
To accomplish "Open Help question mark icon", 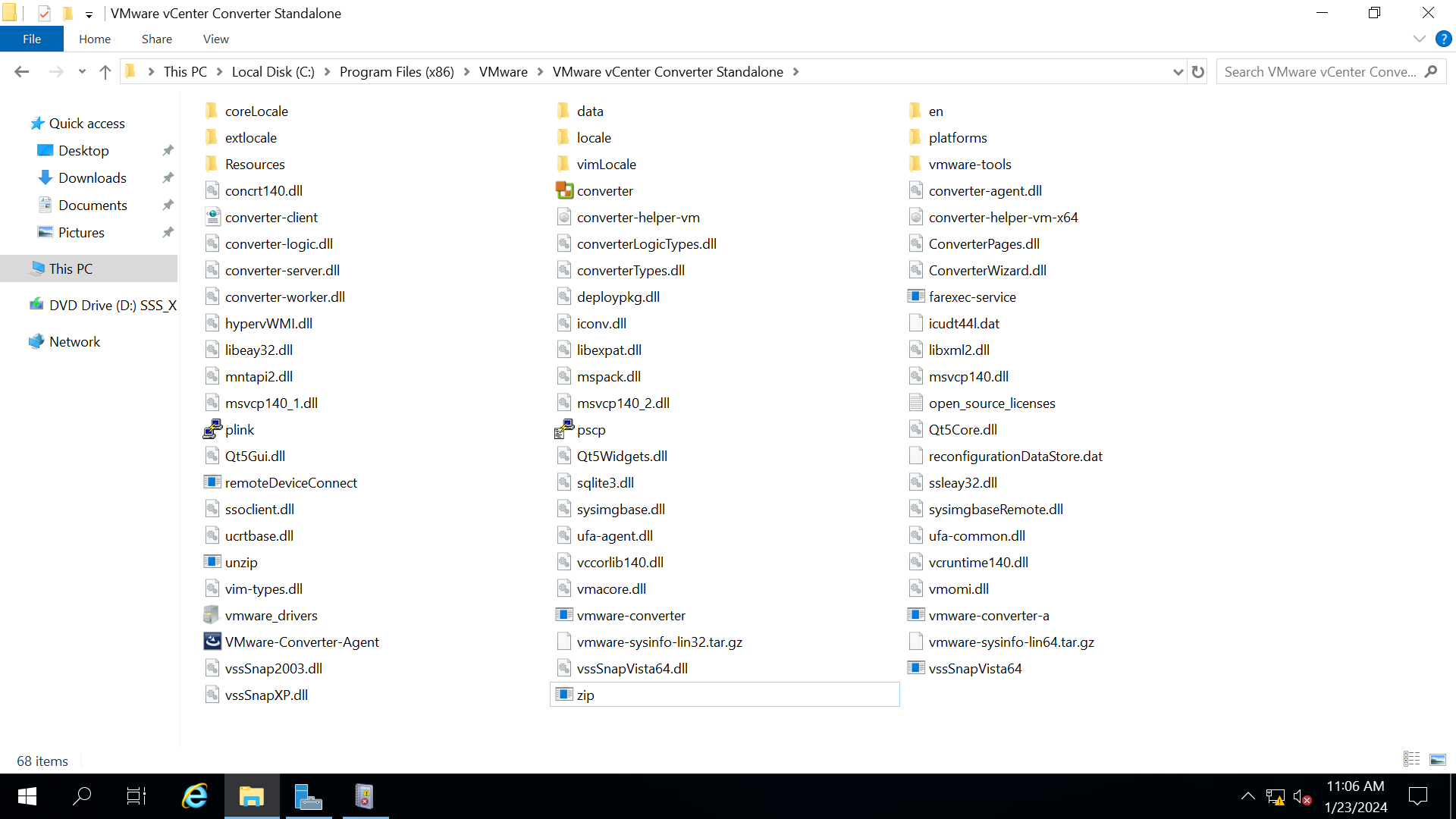I will [x=1443, y=39].
